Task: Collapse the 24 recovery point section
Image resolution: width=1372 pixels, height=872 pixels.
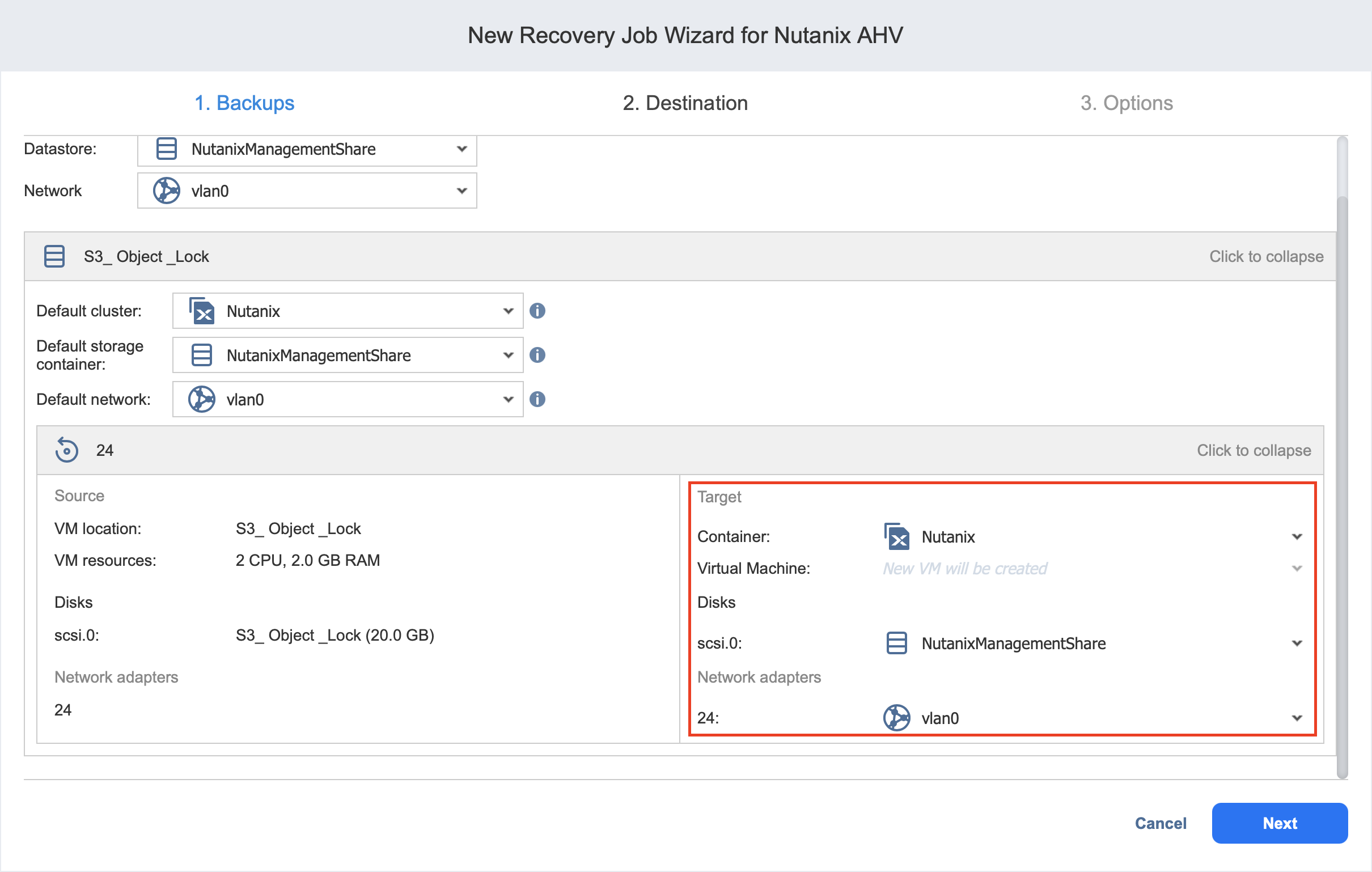Action: click(1254, 450)
